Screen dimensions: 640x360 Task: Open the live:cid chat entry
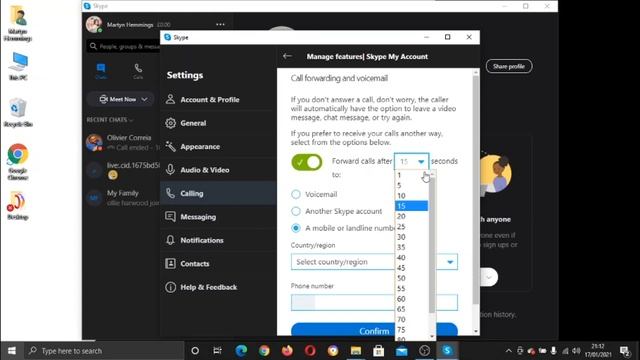point(123,170)
